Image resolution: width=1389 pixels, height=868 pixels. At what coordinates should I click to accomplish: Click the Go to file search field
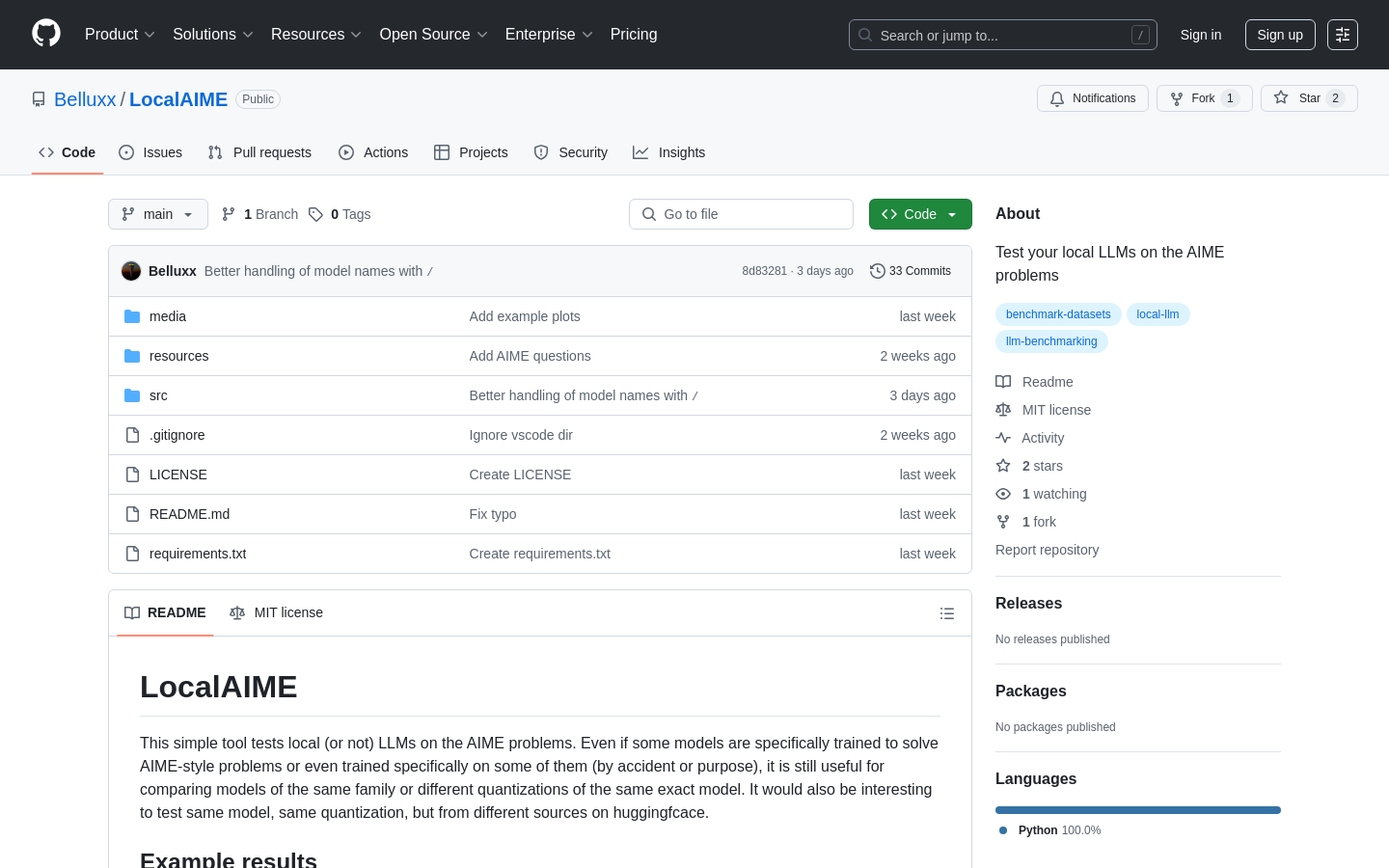[741, 214]
